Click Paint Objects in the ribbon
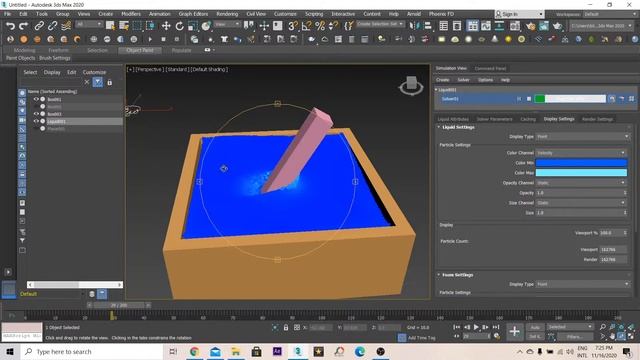640x360 pixels. coord(20,58)
